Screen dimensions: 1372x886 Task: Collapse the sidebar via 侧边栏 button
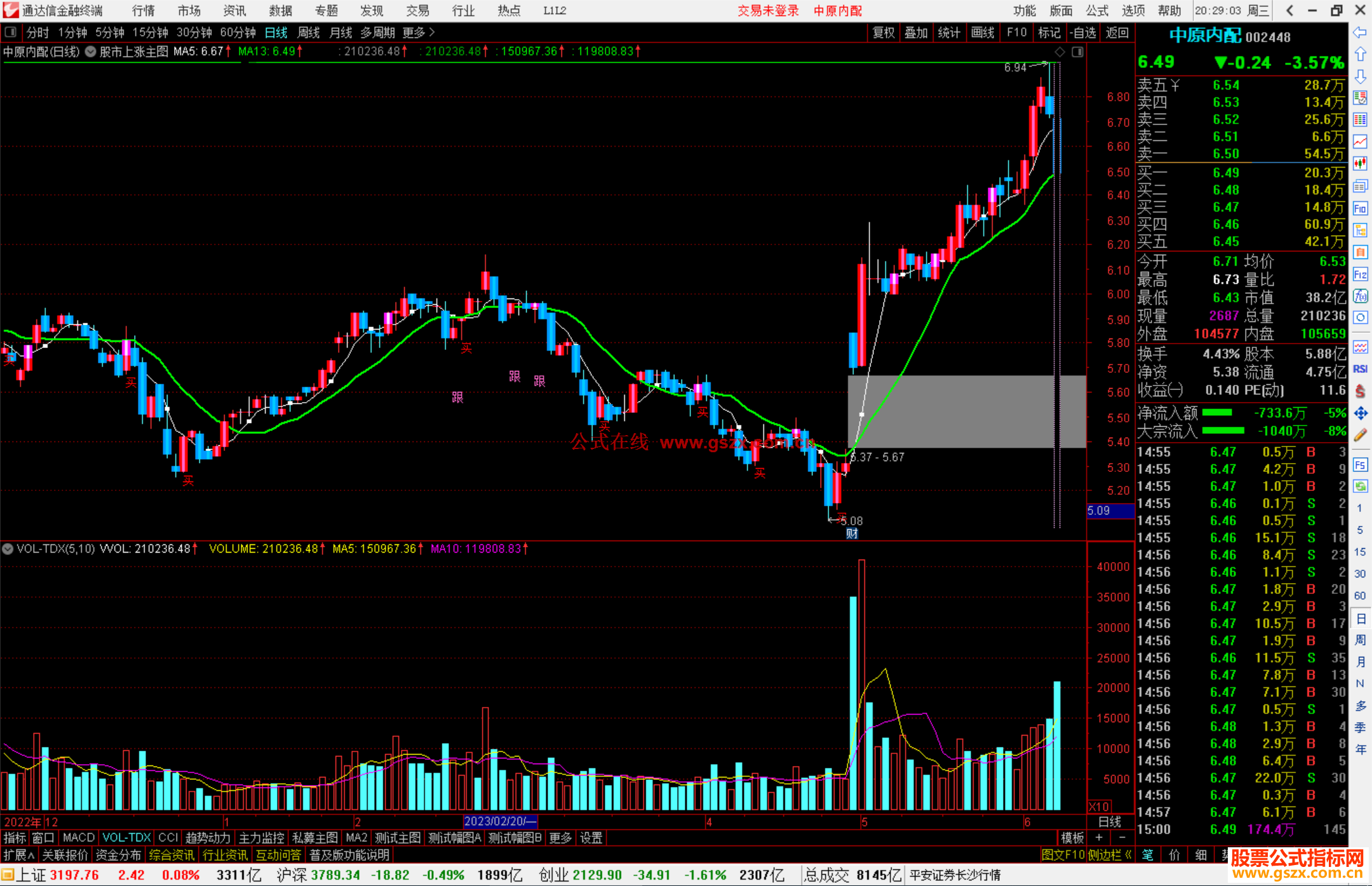[x=1109, y=855]
